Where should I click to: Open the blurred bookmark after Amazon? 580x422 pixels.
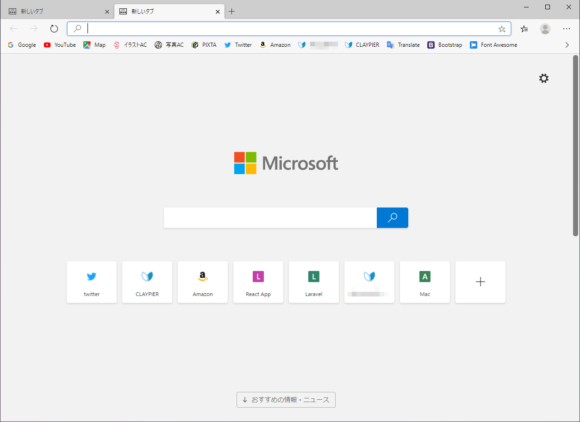[318, 45]
